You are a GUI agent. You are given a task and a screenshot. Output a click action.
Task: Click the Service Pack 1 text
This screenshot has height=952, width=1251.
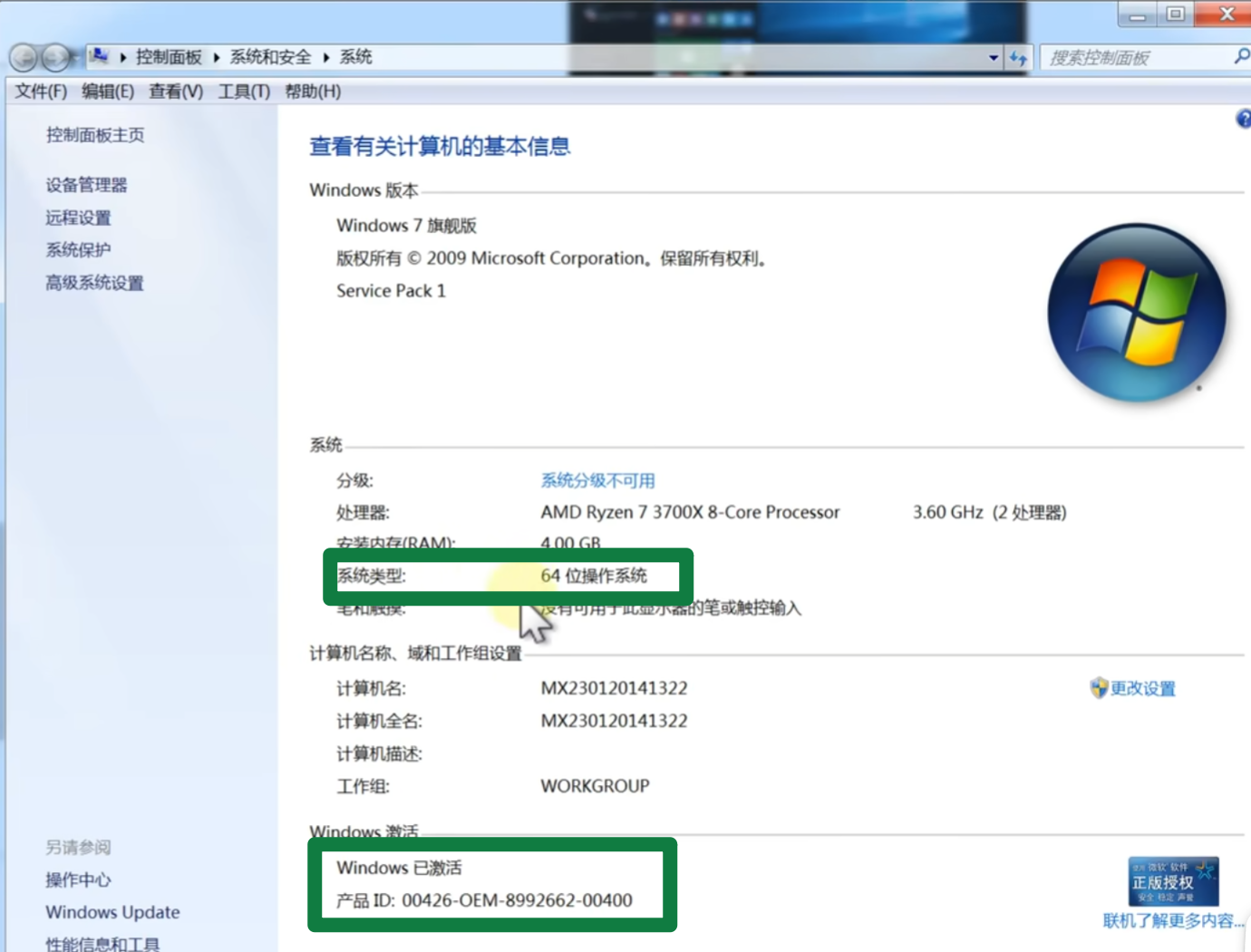[x=391, y=291]
